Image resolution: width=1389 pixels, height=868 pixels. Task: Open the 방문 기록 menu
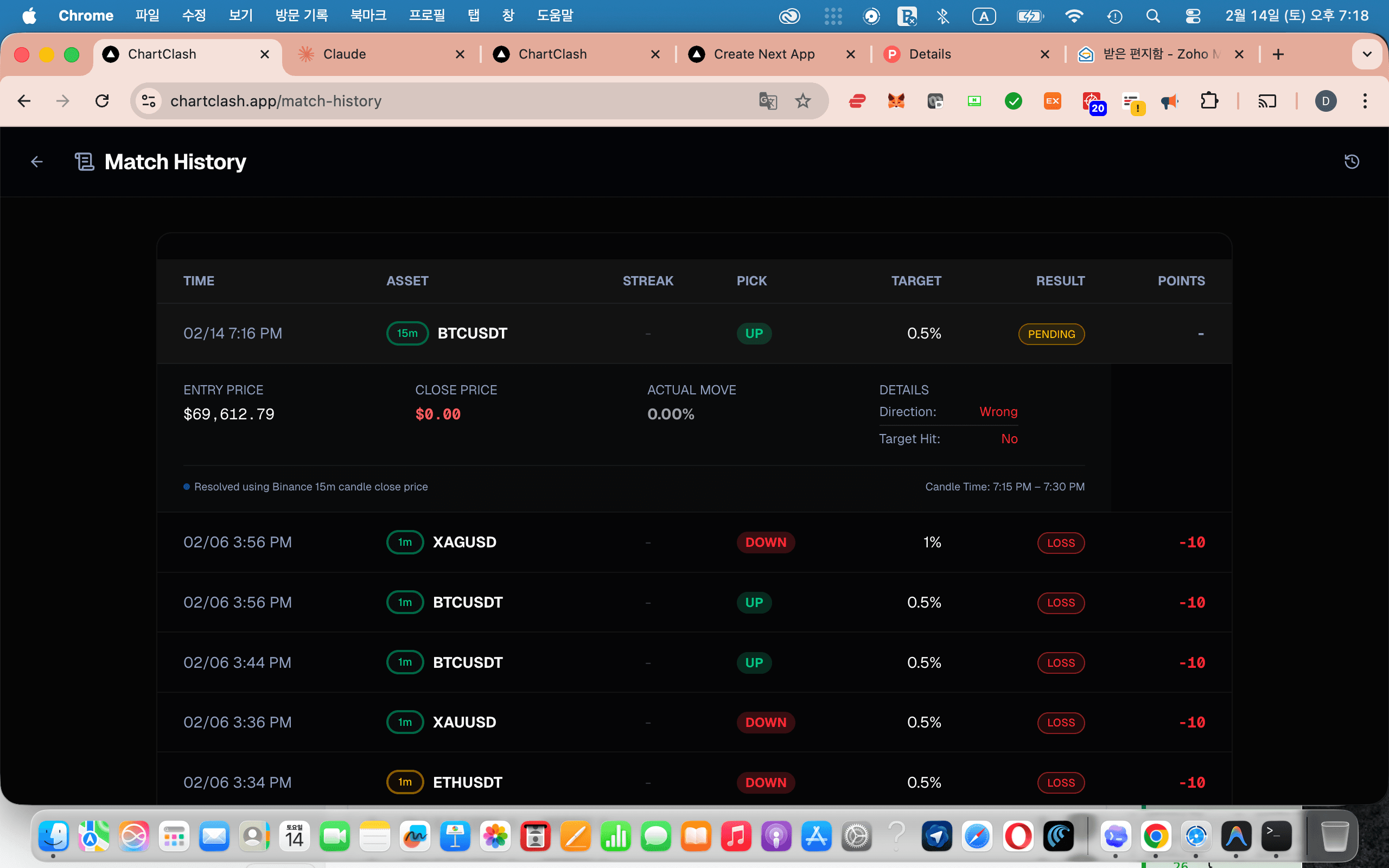point(301,16)
